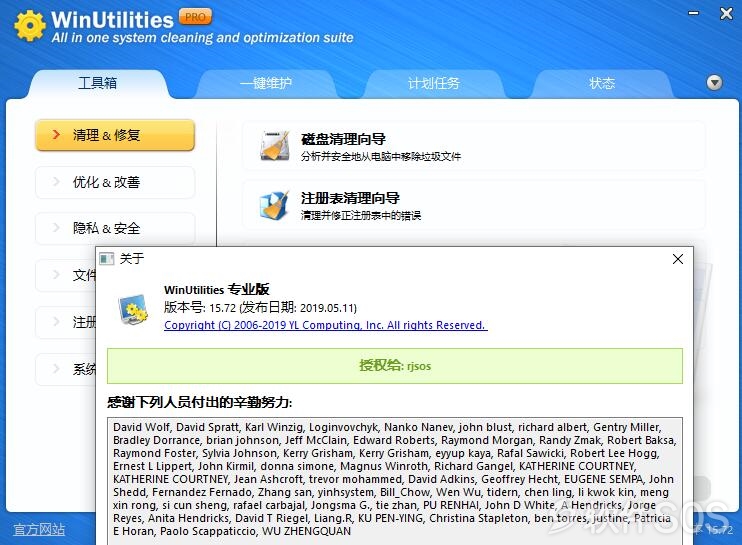
Task: Click the 感谢下列人员付出的辛勤努力 label
Action: tap(200, 403)
